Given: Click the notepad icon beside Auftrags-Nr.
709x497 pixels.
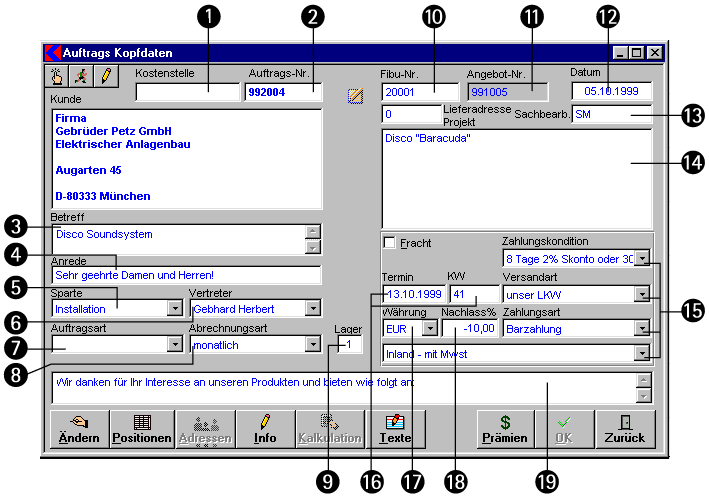Looking at the screenshot, I should (355, 96).
